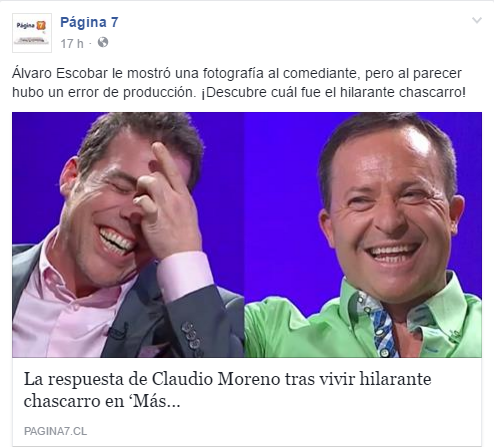Click the ¡Descubre cuál fue el hilarante chascarro! text
Screen dimensions: 494x447
pos(333,92)
